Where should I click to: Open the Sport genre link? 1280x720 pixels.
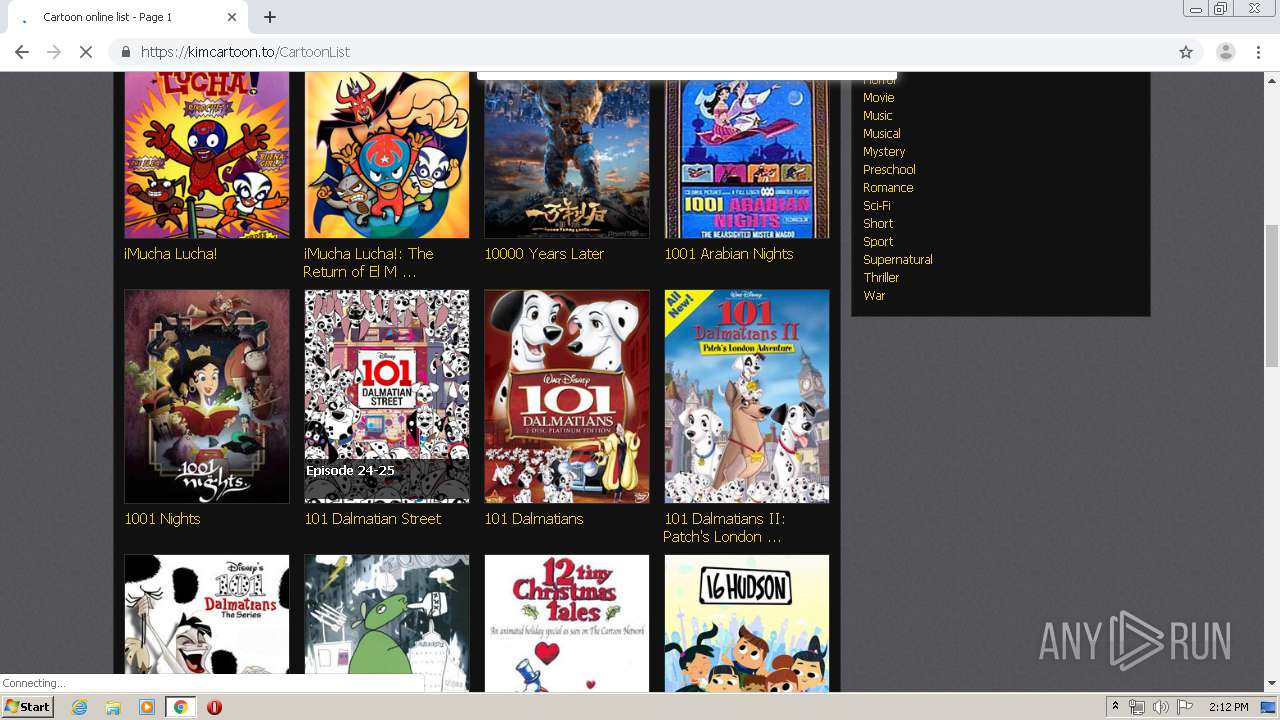coord(878,241)
